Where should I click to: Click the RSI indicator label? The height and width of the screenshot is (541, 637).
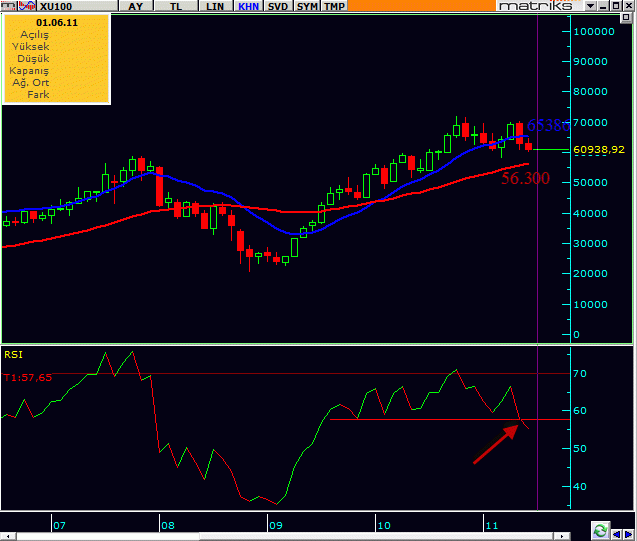(13, 353)
